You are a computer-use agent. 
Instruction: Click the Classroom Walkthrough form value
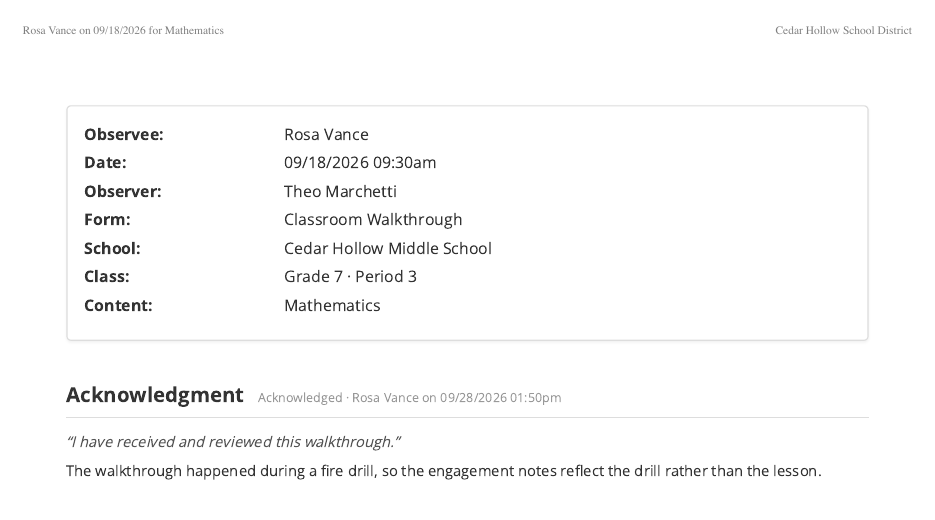coord(373,219)
